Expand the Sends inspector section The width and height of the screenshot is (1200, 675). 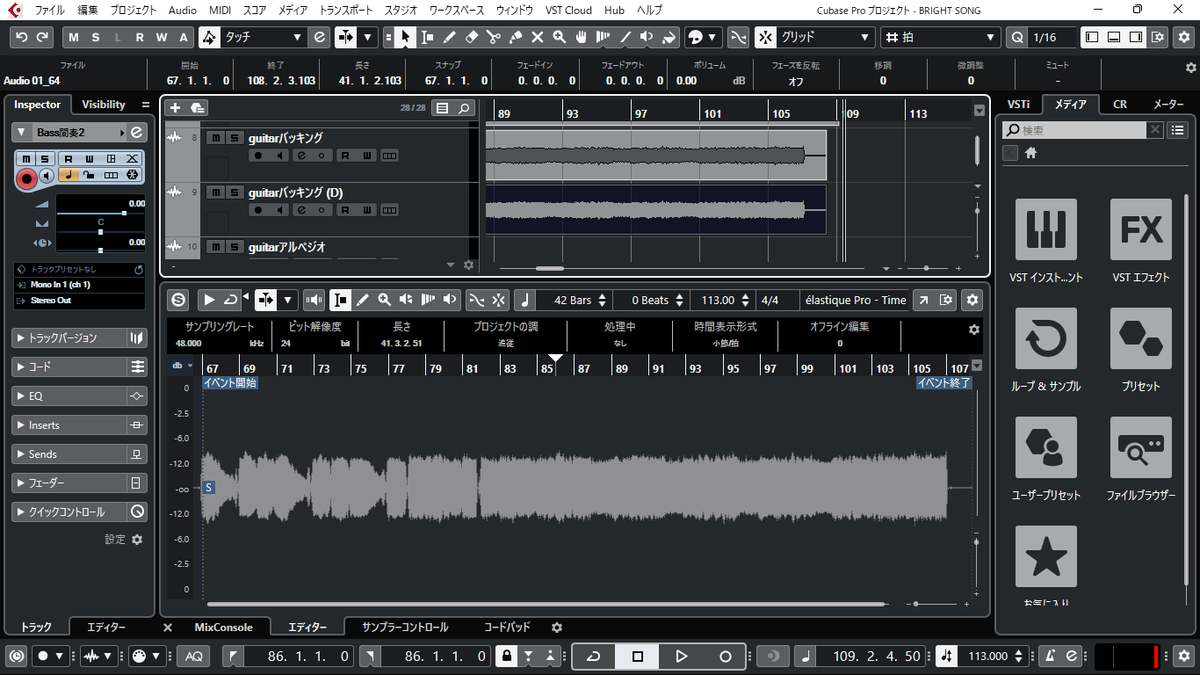coord(80,454)
